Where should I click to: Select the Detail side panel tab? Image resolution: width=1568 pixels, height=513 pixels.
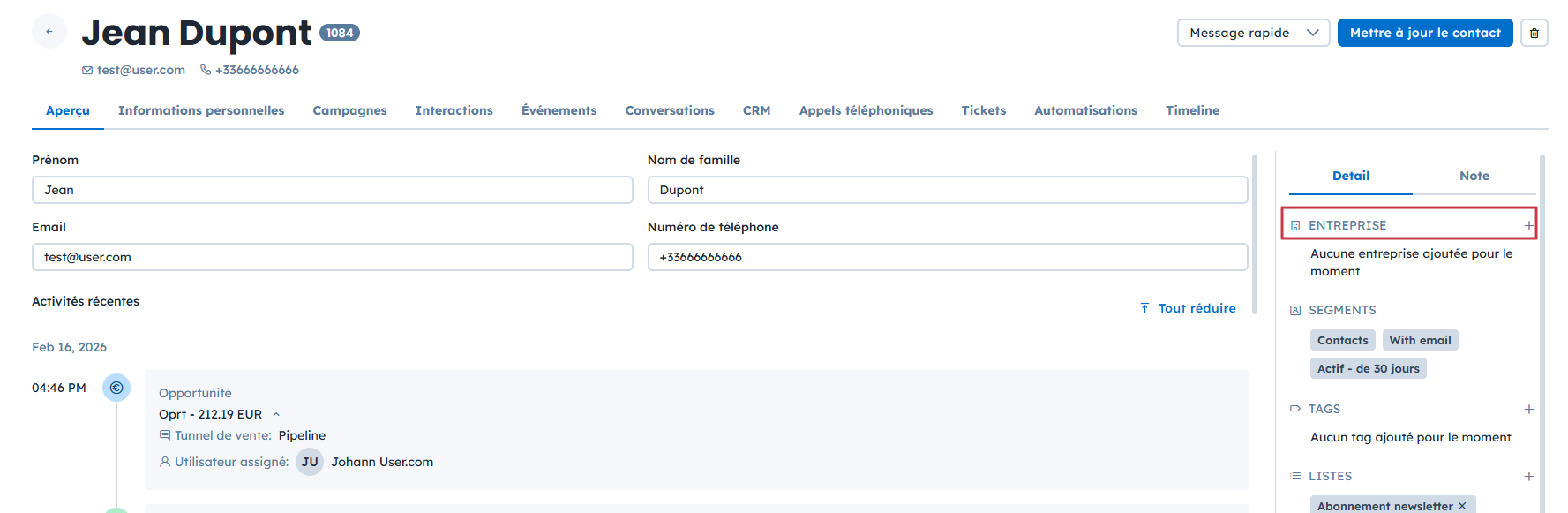click(x=1351, y=176)
